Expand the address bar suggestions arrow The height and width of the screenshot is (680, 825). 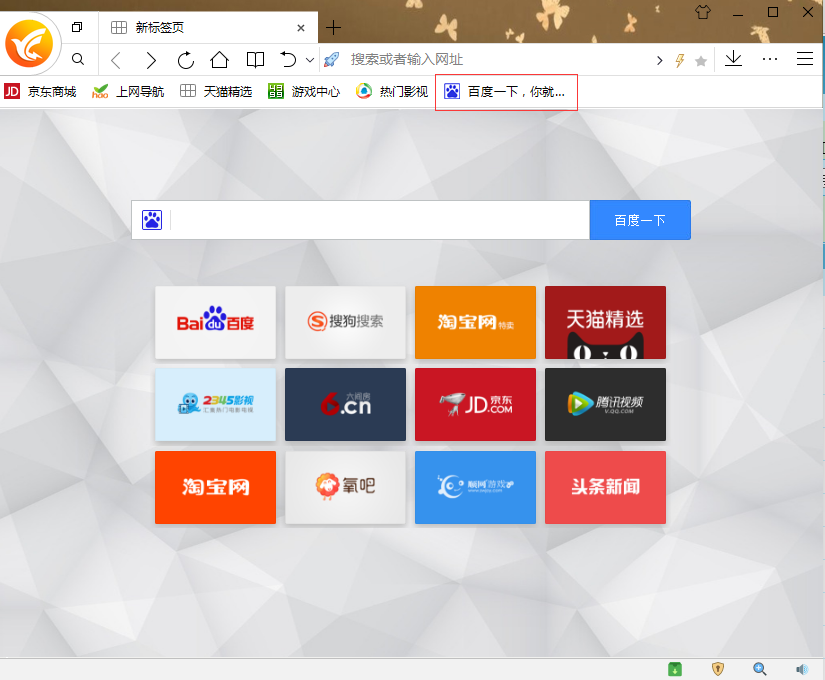click(660, 59)
